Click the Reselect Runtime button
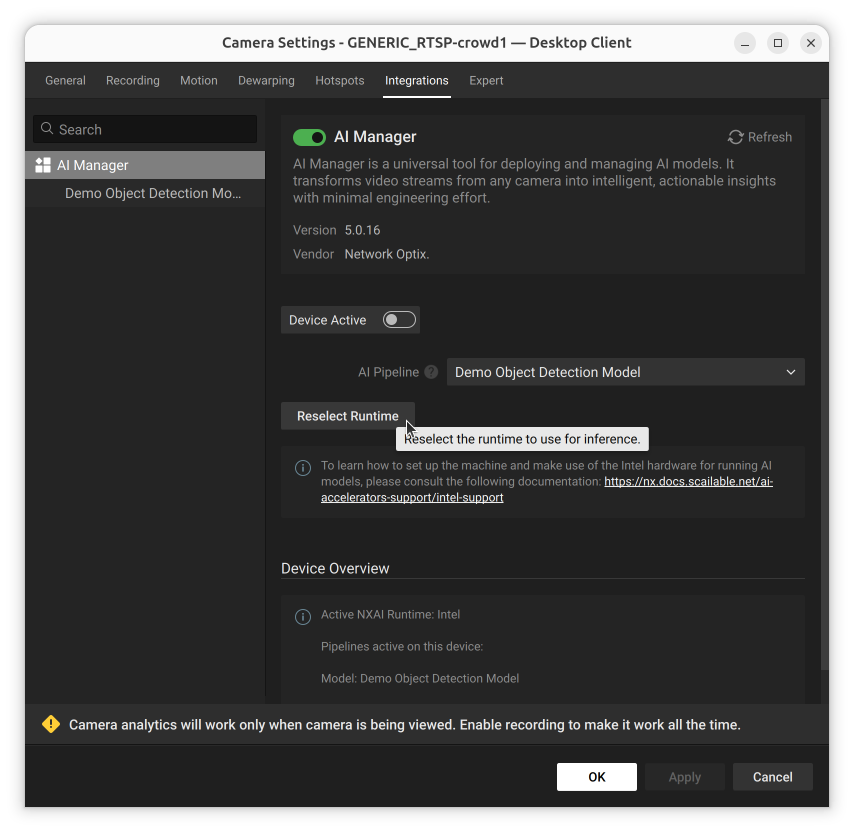Viewport: 854px width, 832px height. [x=347, y=416]
